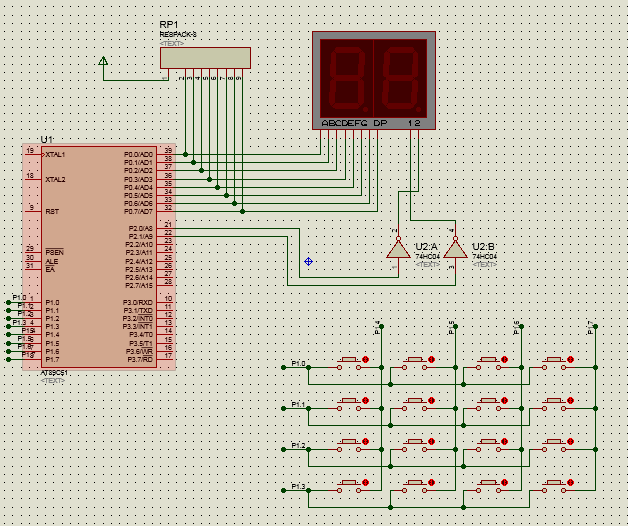Click the blue origin crosshair marker

(x=308, y=262)
